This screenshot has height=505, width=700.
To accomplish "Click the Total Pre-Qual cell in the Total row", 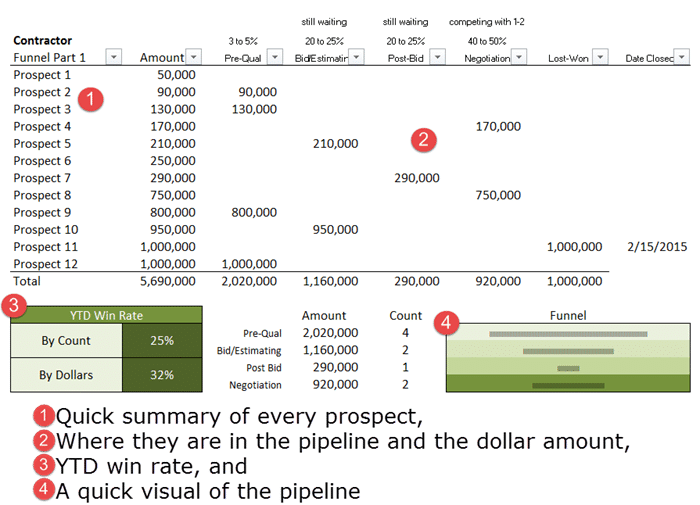I will (249, 281).
